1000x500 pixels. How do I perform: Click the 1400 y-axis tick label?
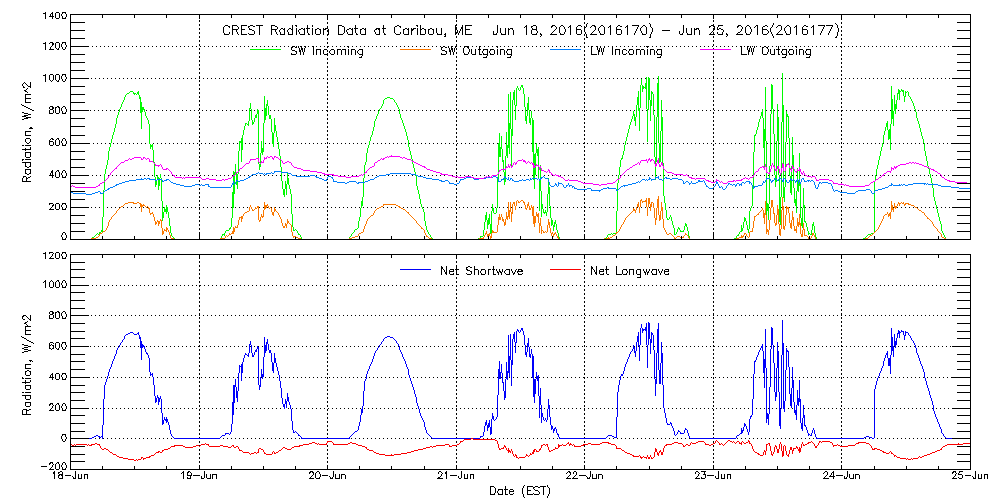tap(53, 18)
